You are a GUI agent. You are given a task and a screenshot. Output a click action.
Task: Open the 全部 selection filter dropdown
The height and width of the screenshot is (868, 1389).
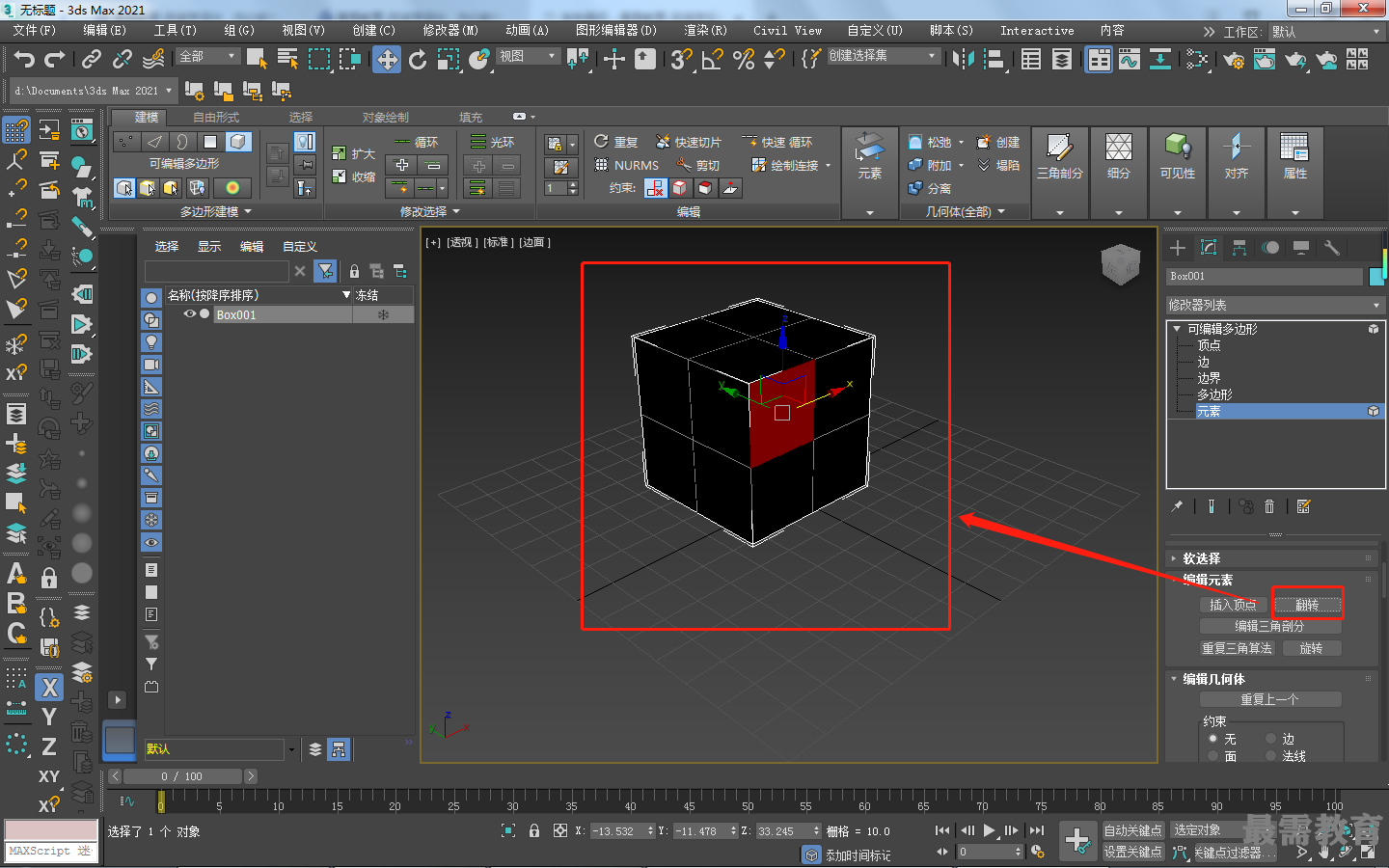tap(207, 56)
